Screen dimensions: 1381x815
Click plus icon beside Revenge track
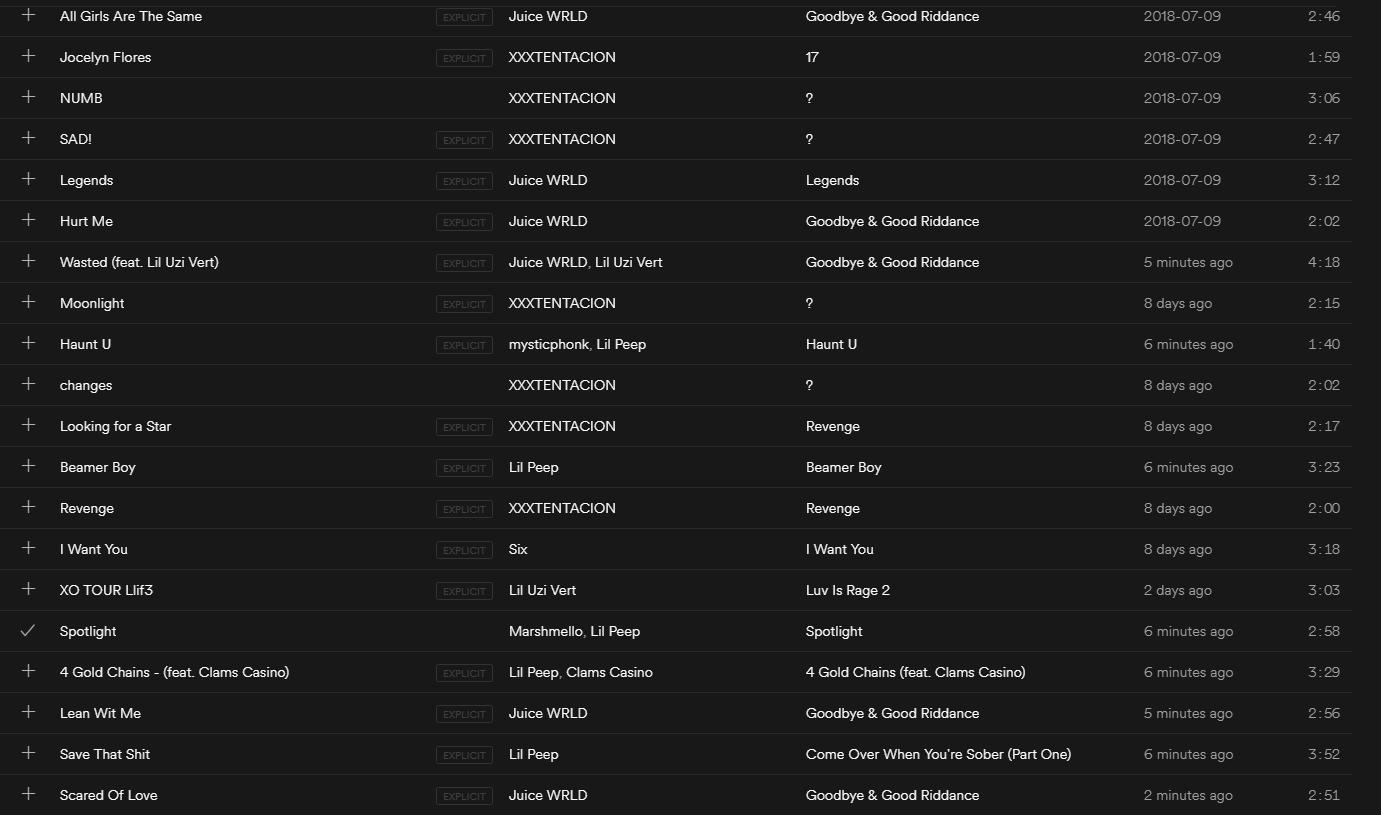(x=28, y=507)
